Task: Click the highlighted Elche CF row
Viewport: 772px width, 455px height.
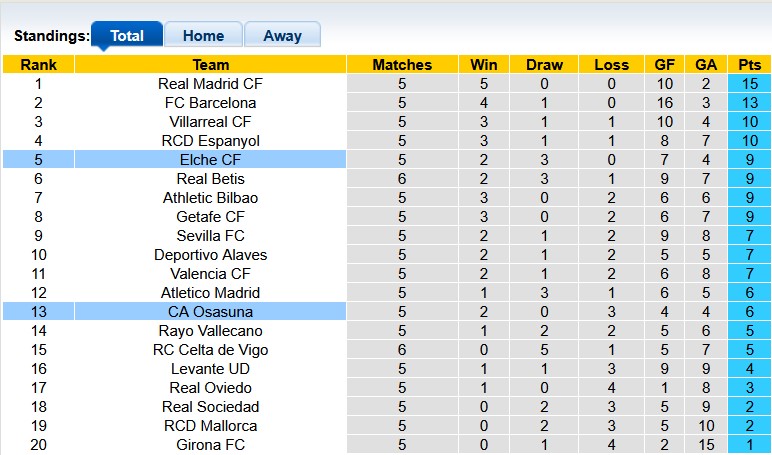Action: [x=210, y=160]
